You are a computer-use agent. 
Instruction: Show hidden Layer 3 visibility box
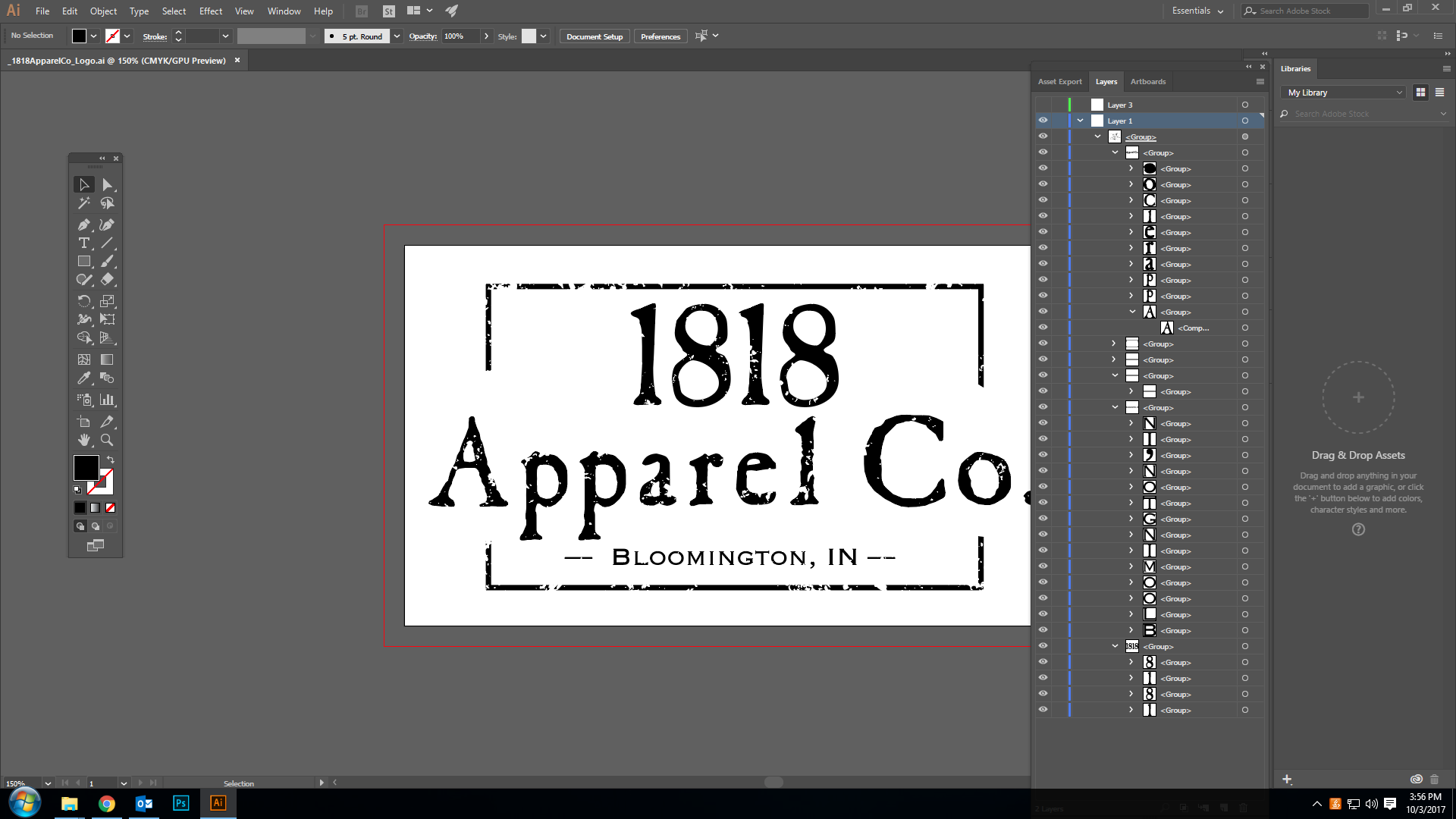tap(1043, 105)
